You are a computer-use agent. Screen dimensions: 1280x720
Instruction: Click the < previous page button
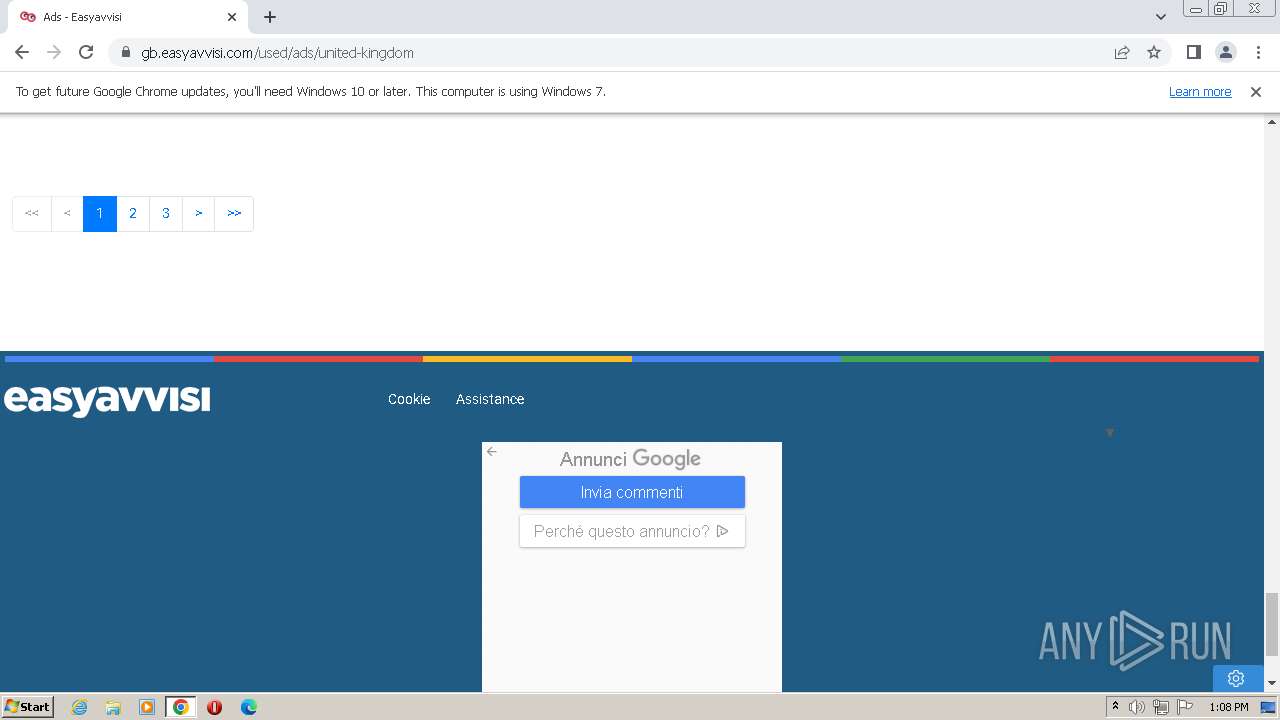(67, 213)
